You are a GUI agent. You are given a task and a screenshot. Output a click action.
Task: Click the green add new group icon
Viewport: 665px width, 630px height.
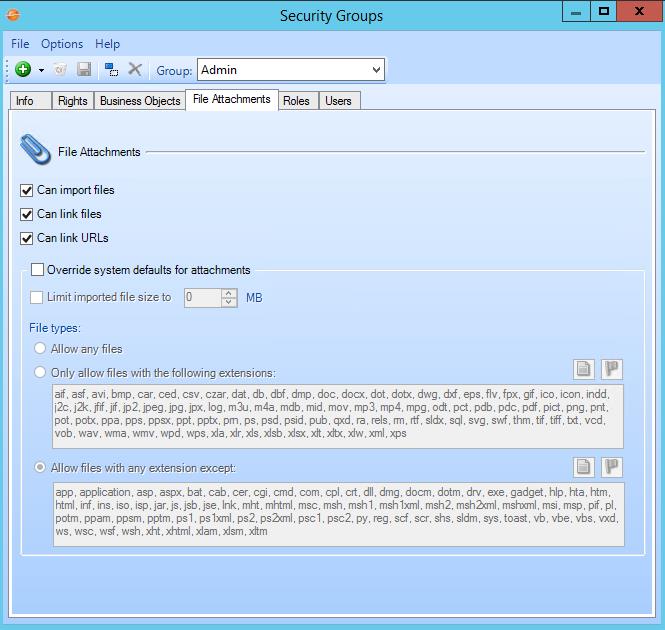23,70
